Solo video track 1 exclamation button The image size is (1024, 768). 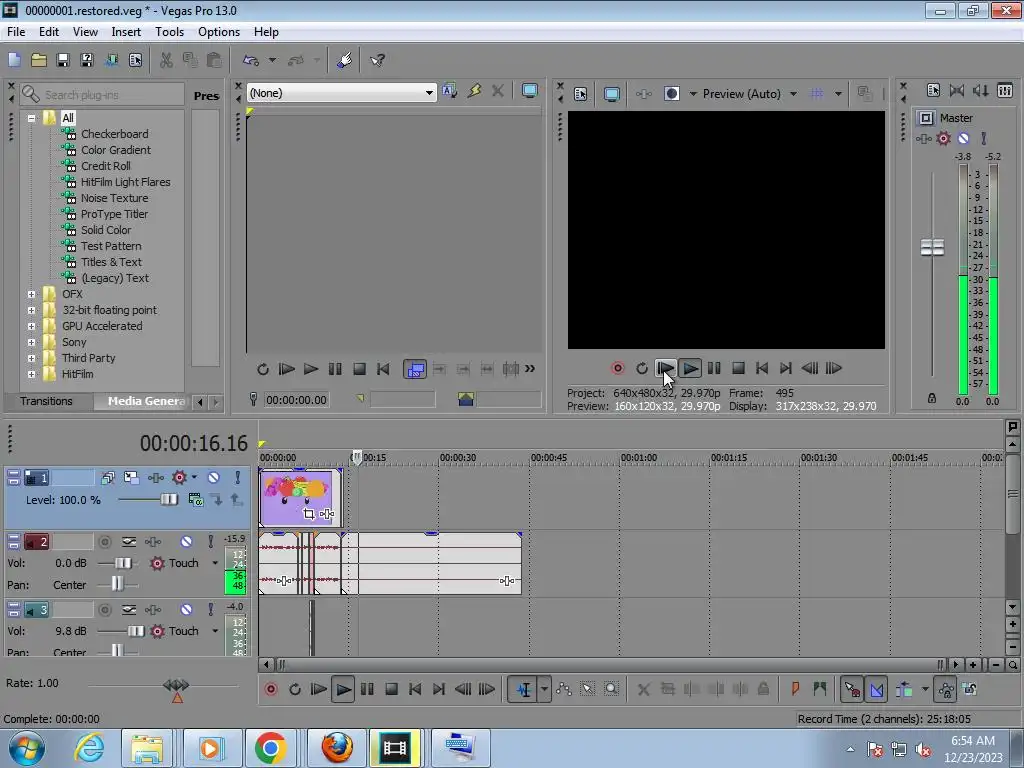pos(238,477)
